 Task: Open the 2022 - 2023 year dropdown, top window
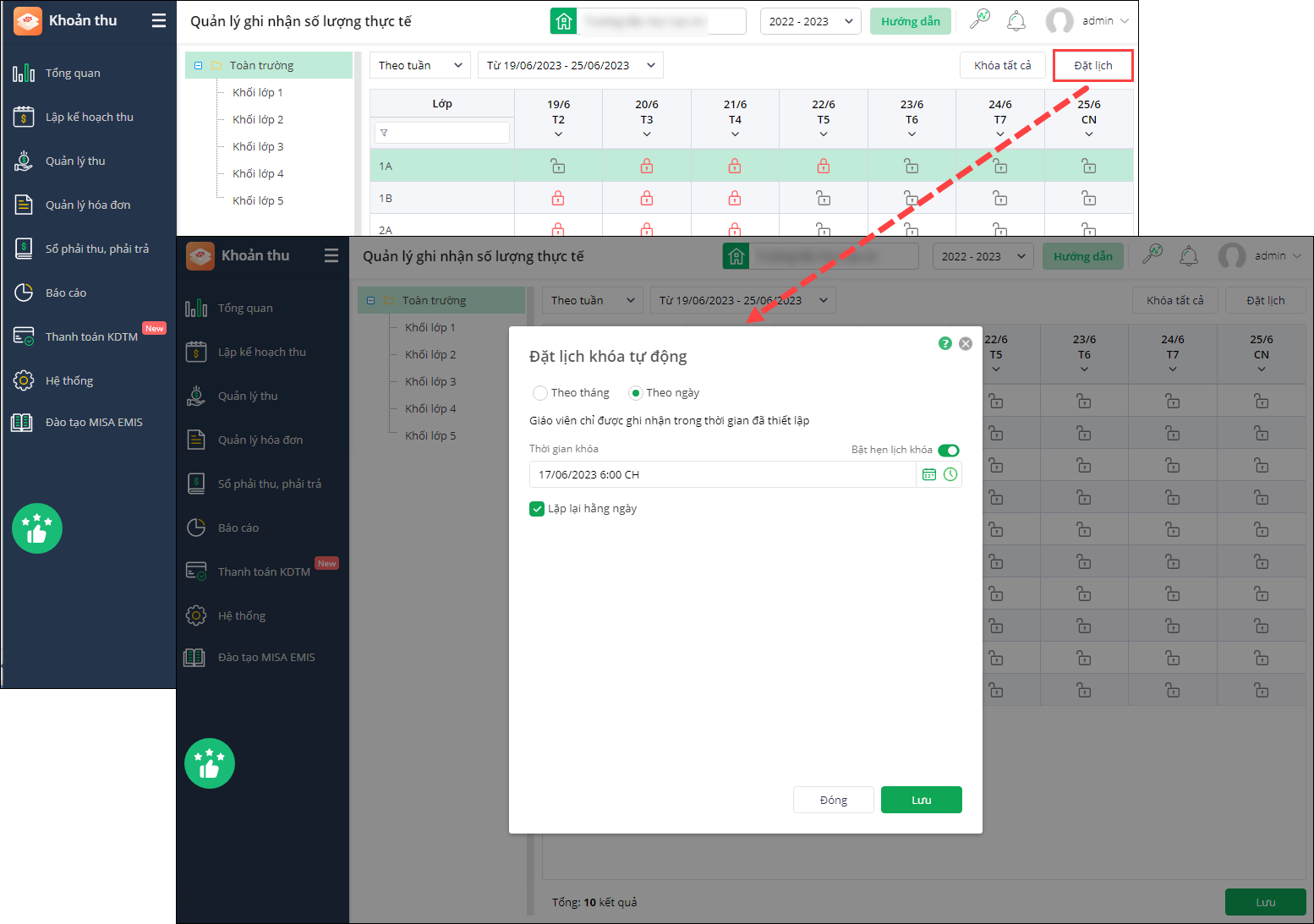pyautogui.click(x=811, y=21)
